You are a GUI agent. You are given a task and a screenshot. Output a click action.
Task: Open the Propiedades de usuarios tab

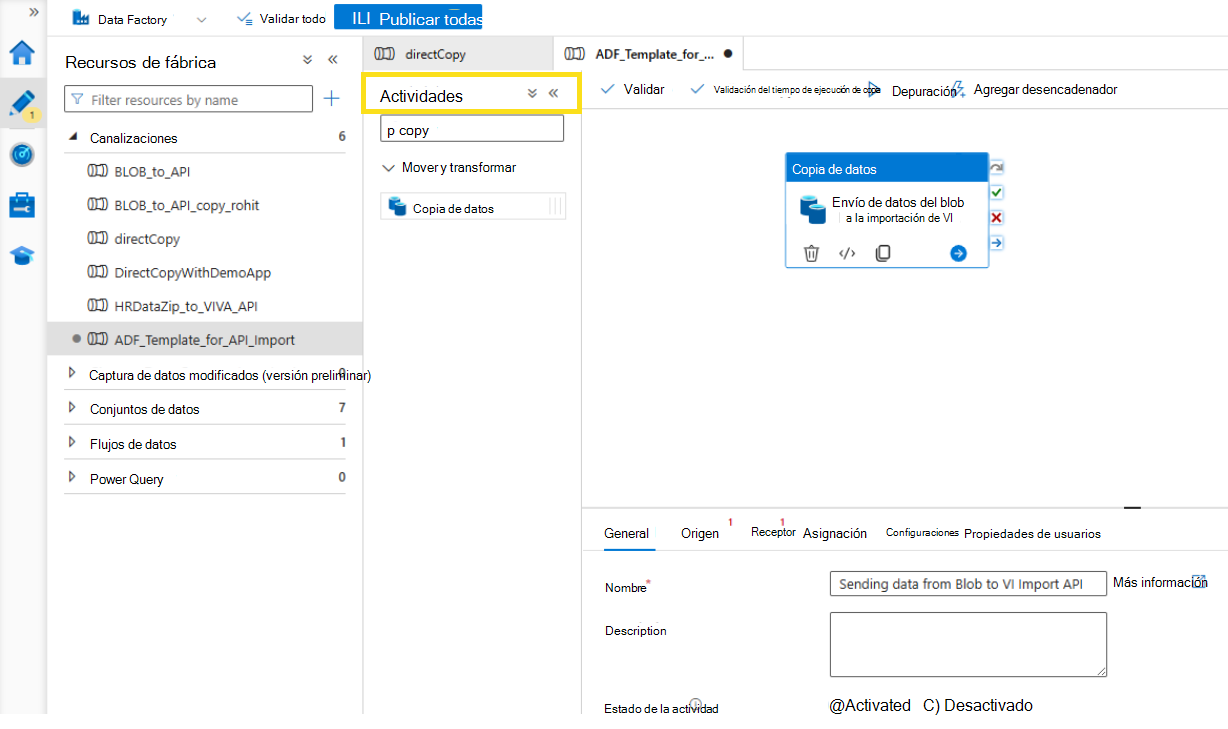coord(1032,533)
